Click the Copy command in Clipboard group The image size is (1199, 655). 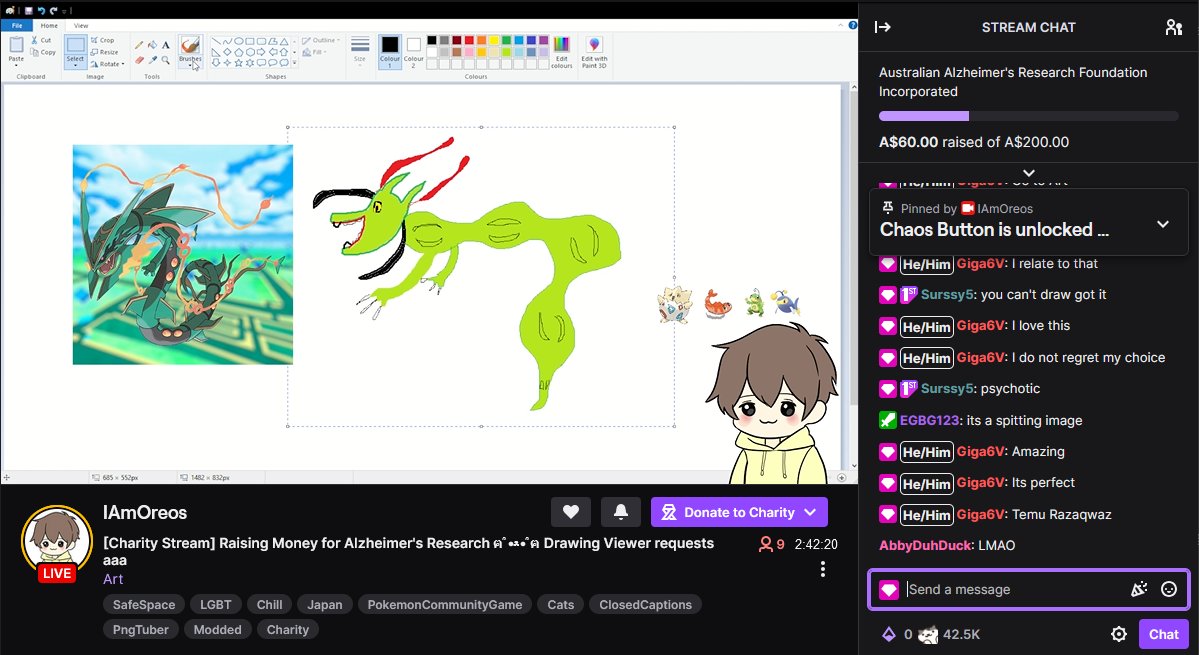click(x=43, y=52)
